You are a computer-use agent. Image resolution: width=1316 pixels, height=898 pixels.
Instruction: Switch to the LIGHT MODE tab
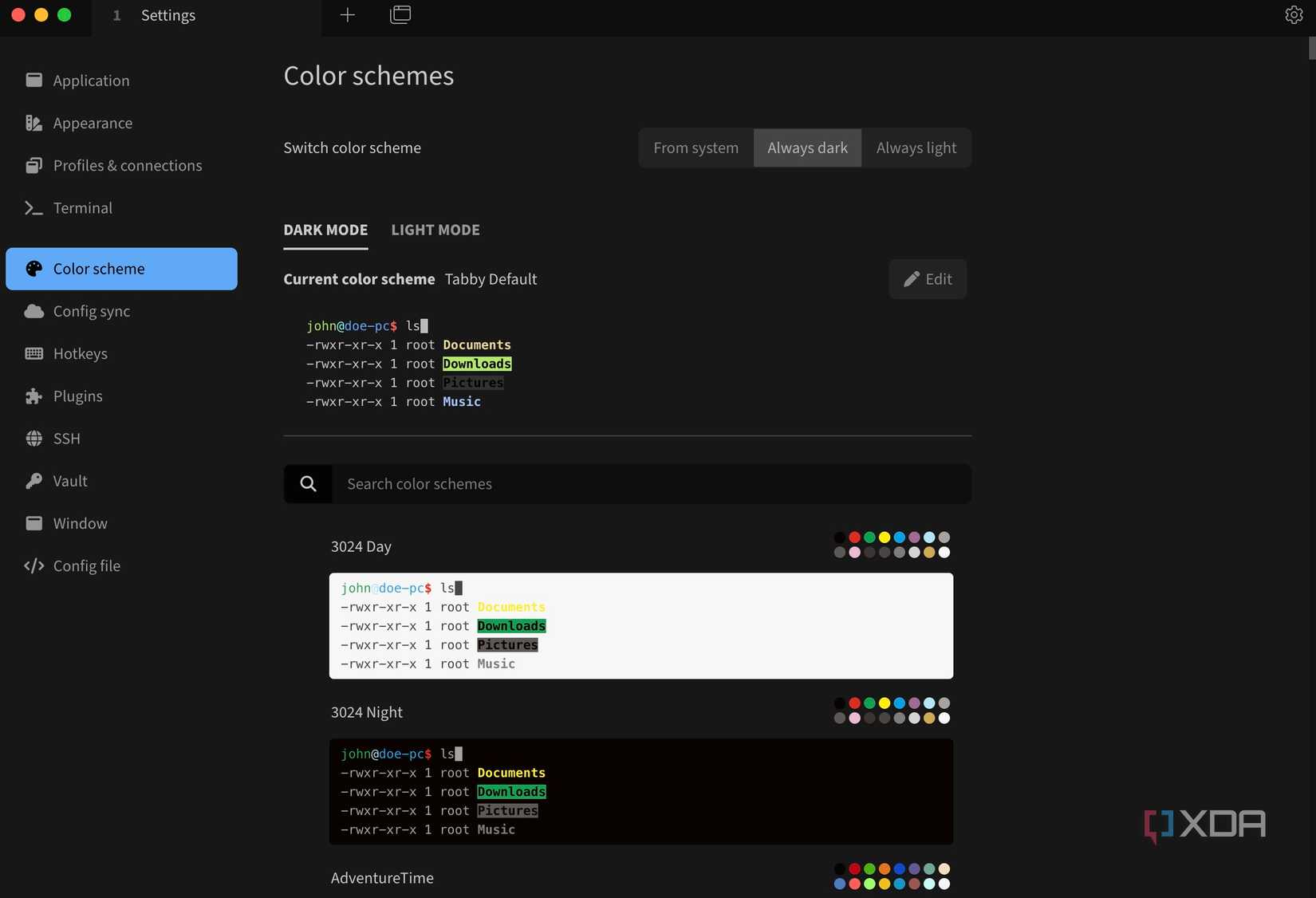point(435,230)
